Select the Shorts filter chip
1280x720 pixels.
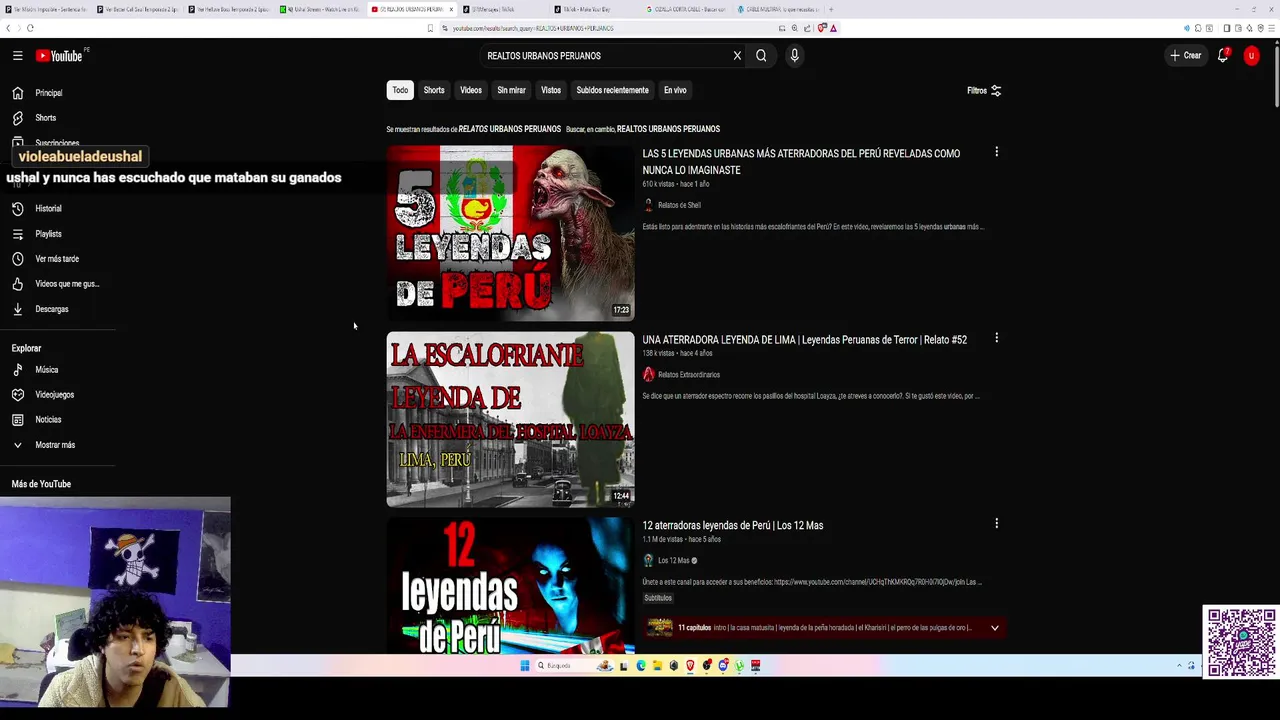[x=434, y=90]
